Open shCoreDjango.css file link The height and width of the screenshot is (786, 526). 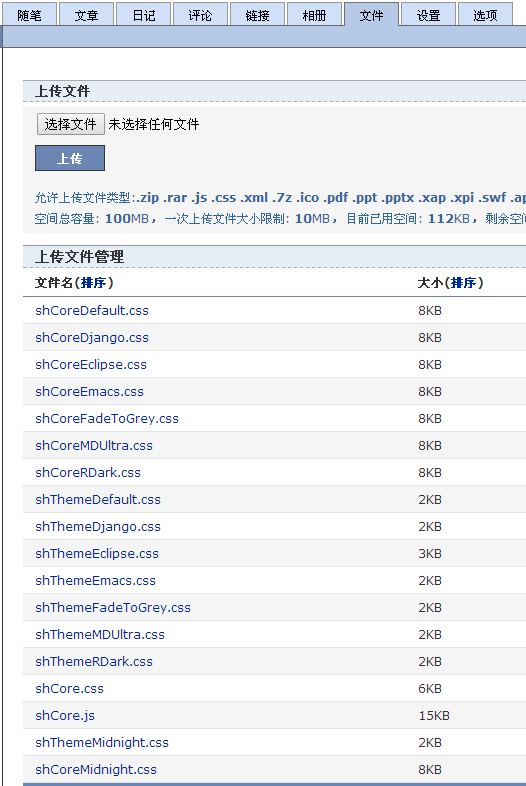[92, 338]
